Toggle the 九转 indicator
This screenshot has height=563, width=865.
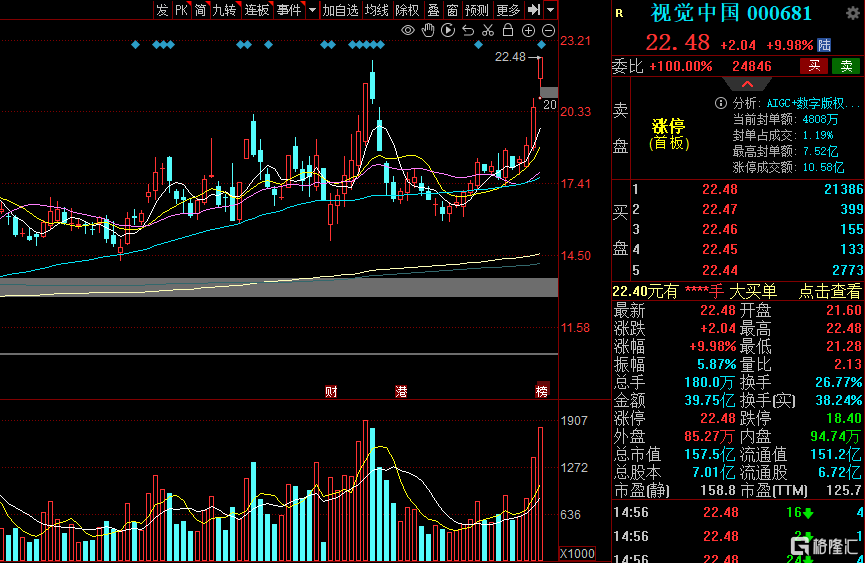coord(225,10)
